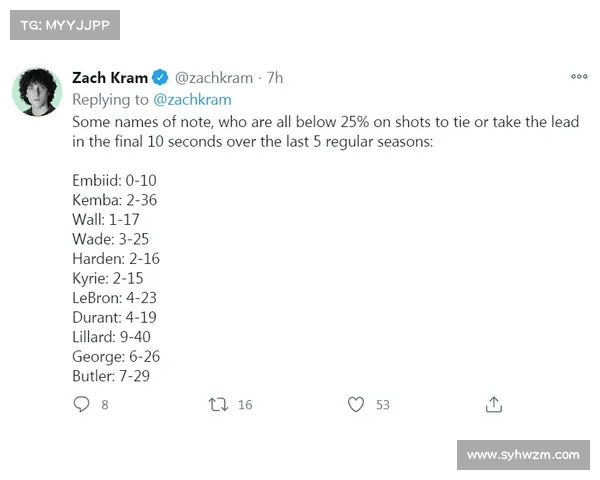Like the tweet with the heart icon
600x480 pixels.
point(355,404)
